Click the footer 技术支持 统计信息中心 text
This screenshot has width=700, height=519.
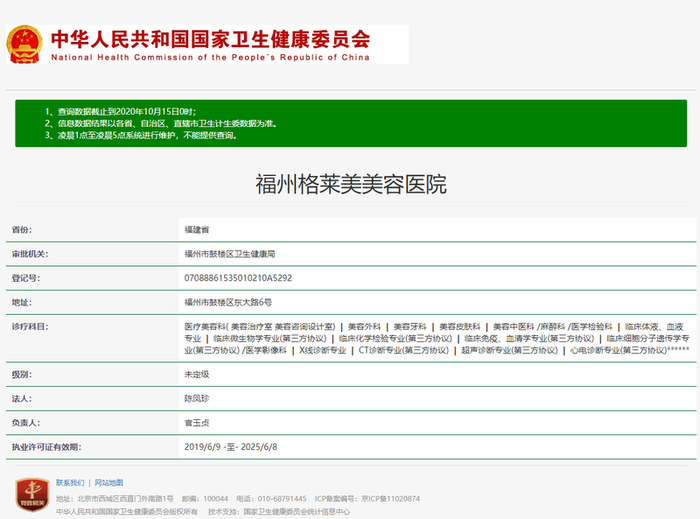pyautogui.click(x=279, y=511)
